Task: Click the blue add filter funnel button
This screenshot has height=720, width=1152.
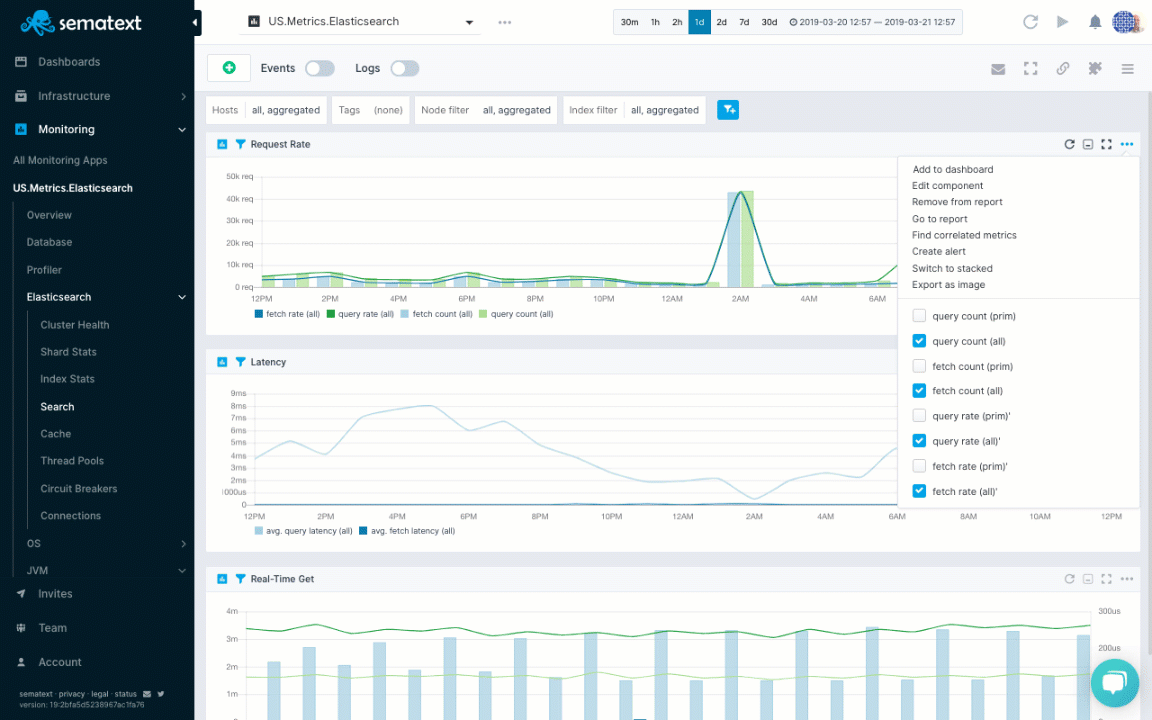Action: pyautogui.click(x=728, y=110)
